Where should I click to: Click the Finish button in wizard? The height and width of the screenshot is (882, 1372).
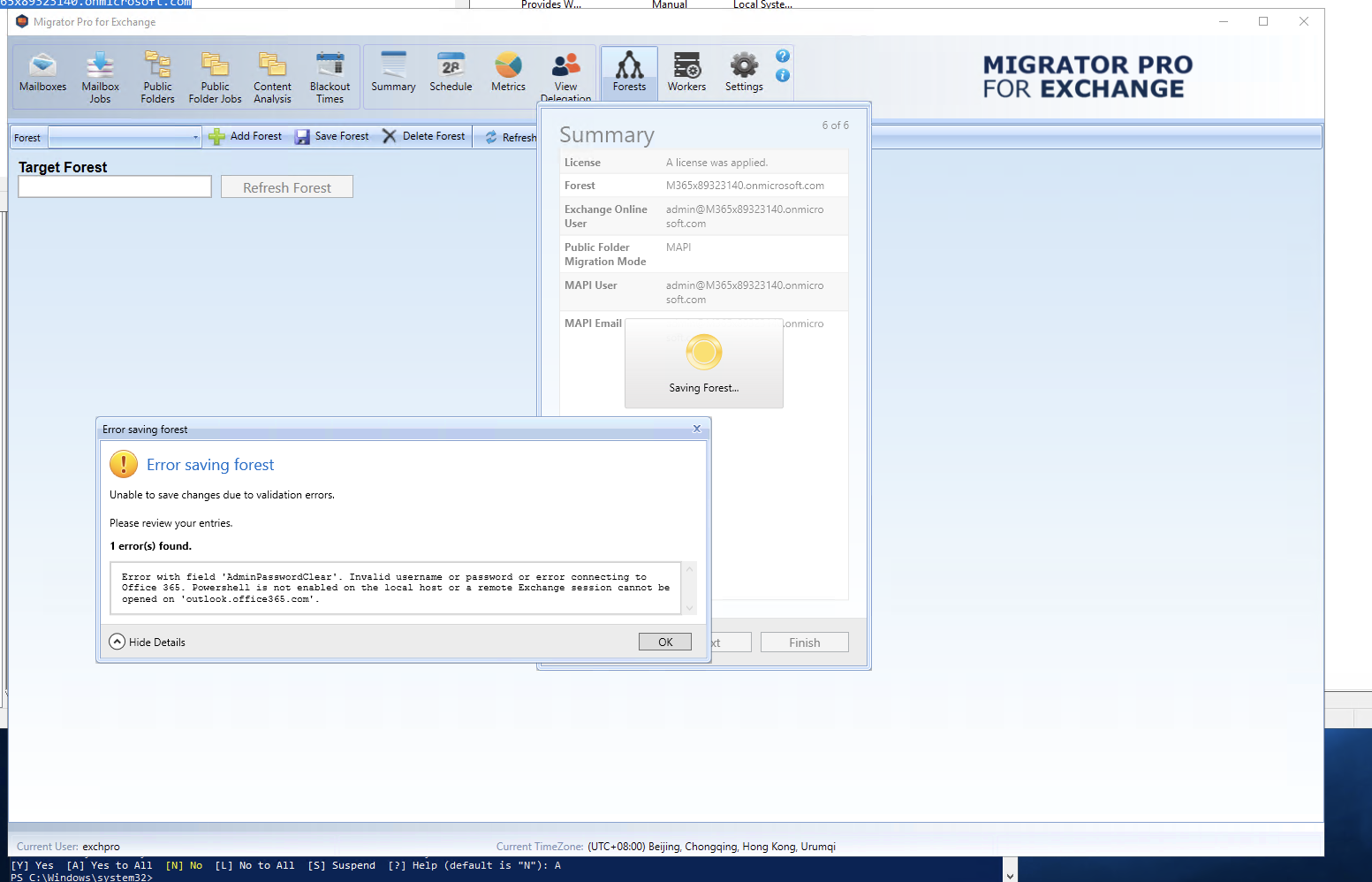pyautogui.click(x=805, y=642)
